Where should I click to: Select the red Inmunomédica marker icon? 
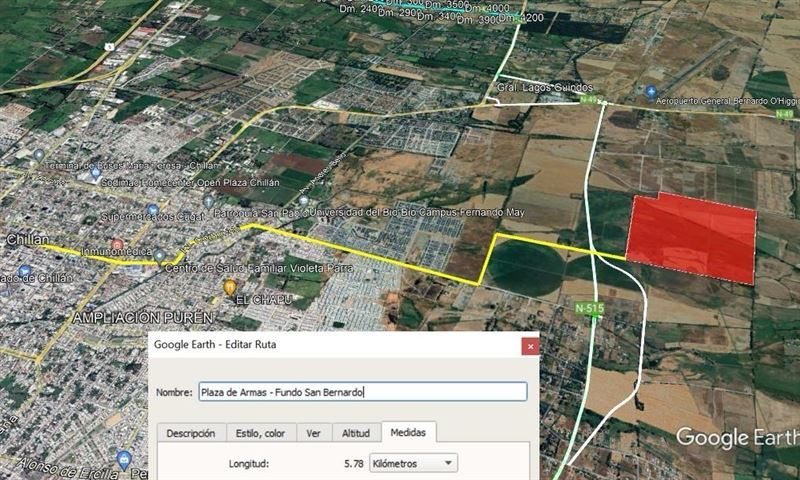pyautogui.click(x=117, y=244)
